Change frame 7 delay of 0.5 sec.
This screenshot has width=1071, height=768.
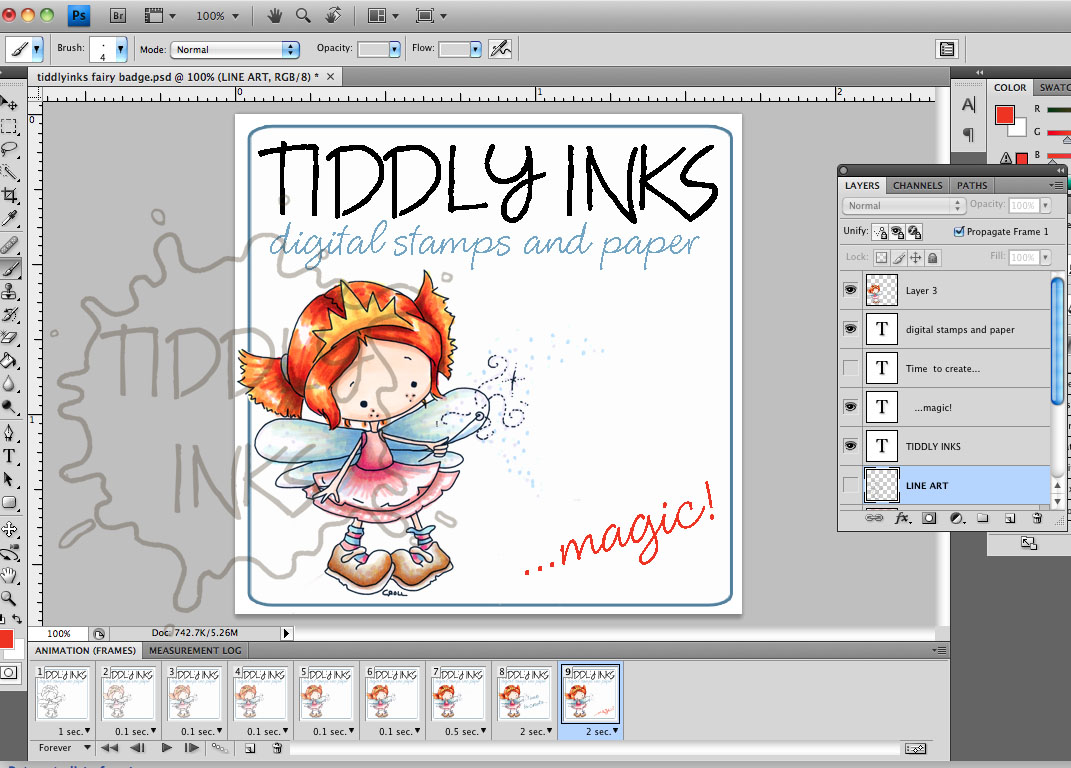coord(466,731)
